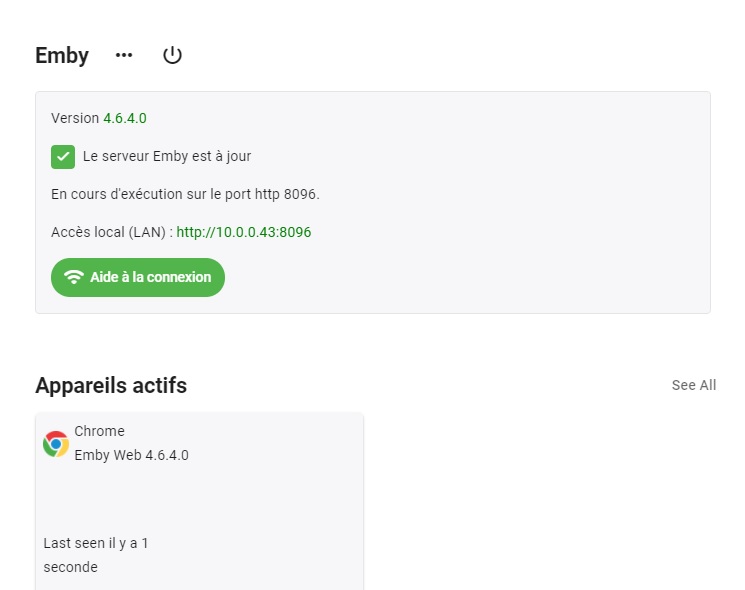
Task: Click the 'Le serveur Emby est à jour' text
Action: click(167, 156)
